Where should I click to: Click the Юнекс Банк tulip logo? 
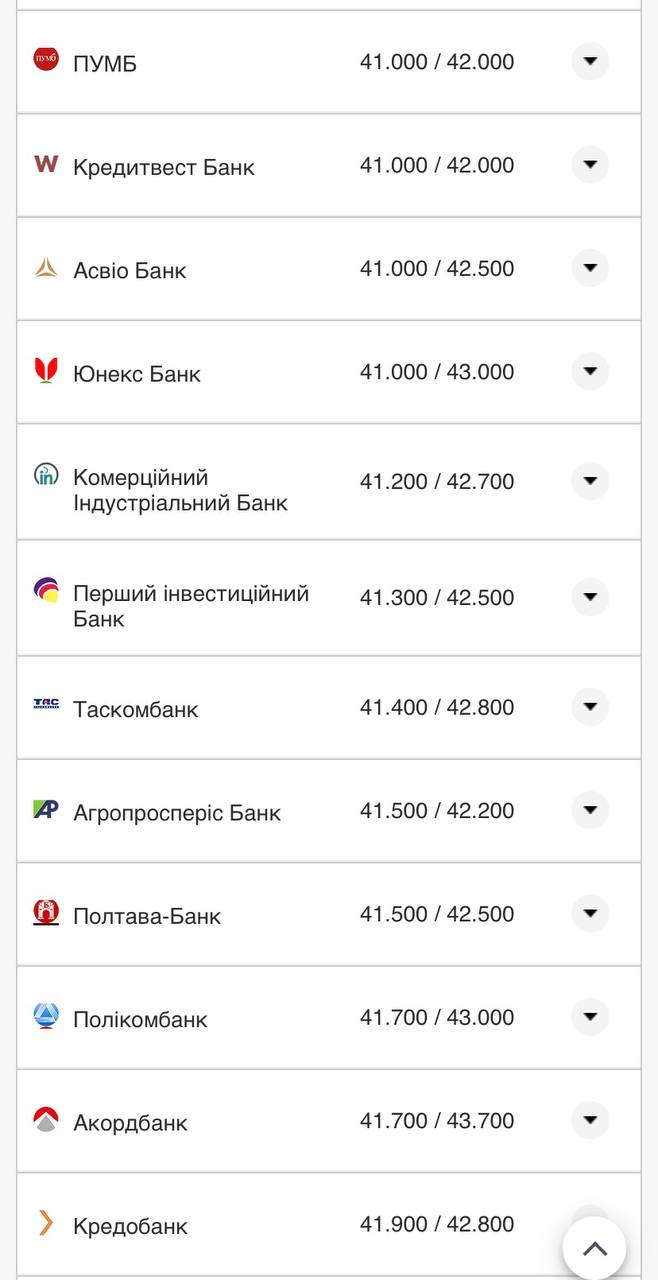pyautogui.click(x=46, y=371)
